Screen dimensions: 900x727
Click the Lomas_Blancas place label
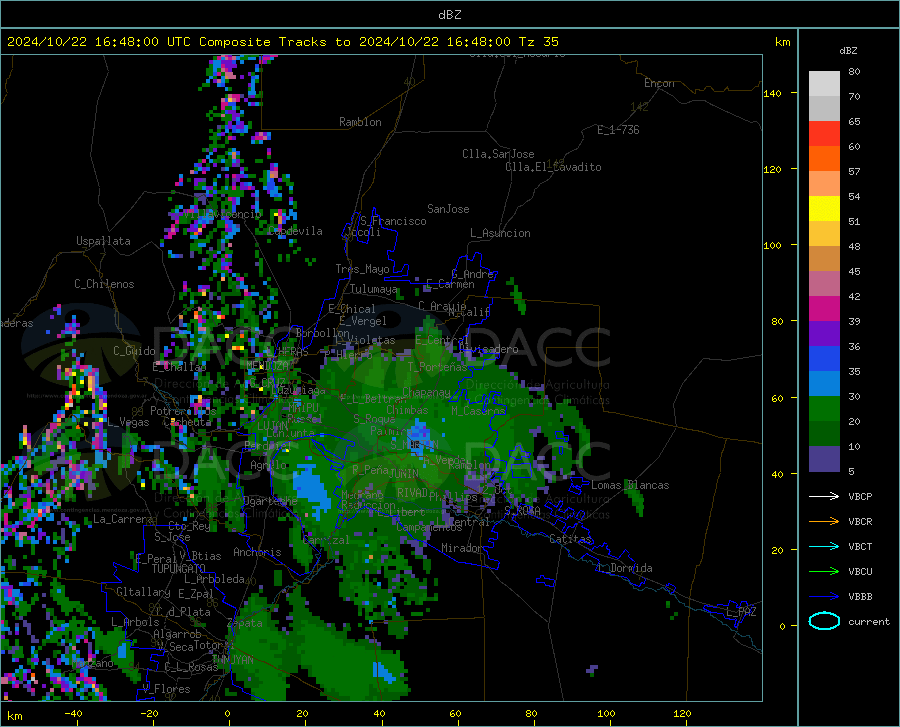630,485
